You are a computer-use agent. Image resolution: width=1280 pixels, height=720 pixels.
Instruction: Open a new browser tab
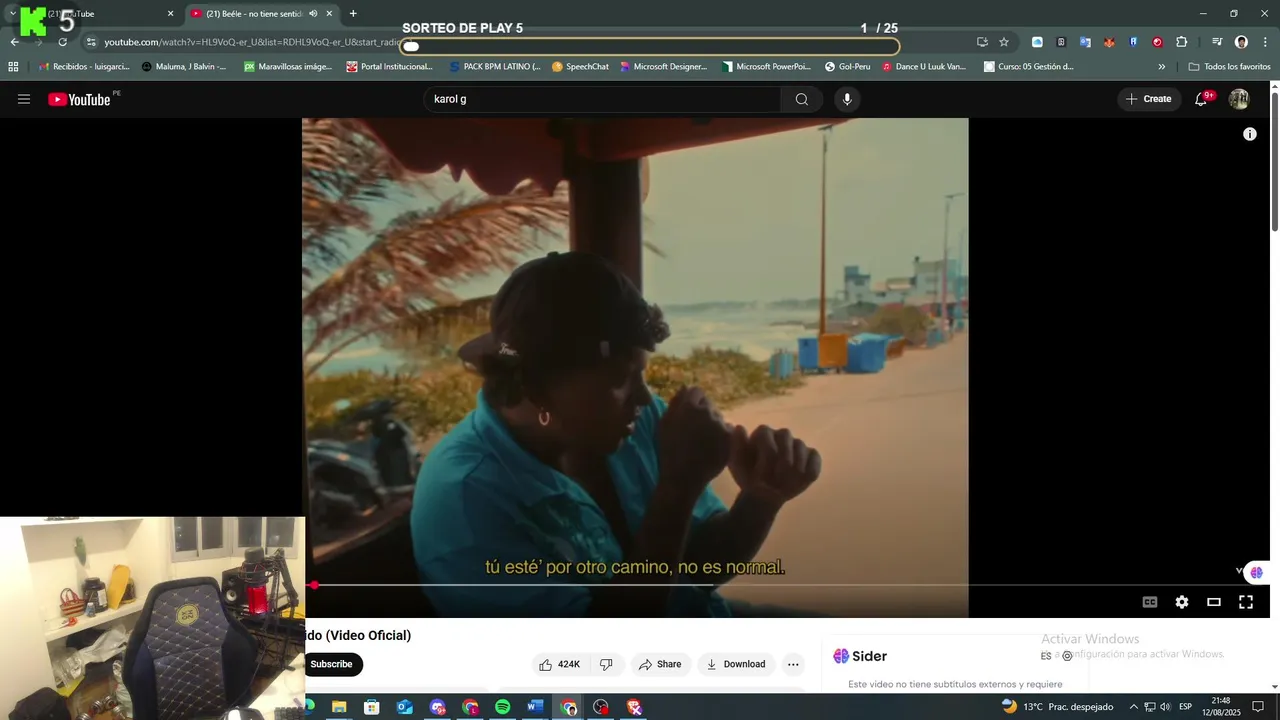pyautogui.click(x=353, y=14)
